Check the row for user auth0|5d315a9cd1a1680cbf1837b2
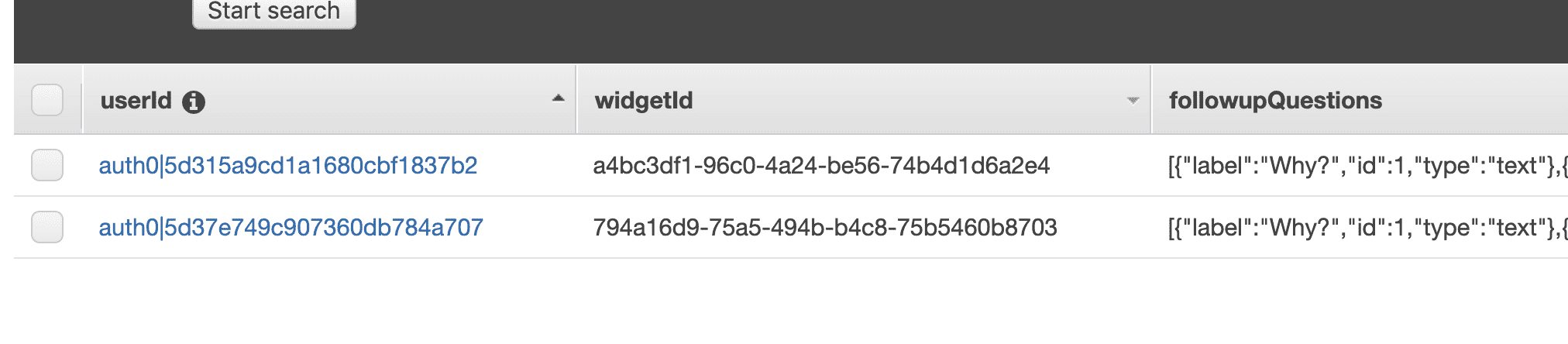This screenshot has width=1568, height=344. [47, 165]
